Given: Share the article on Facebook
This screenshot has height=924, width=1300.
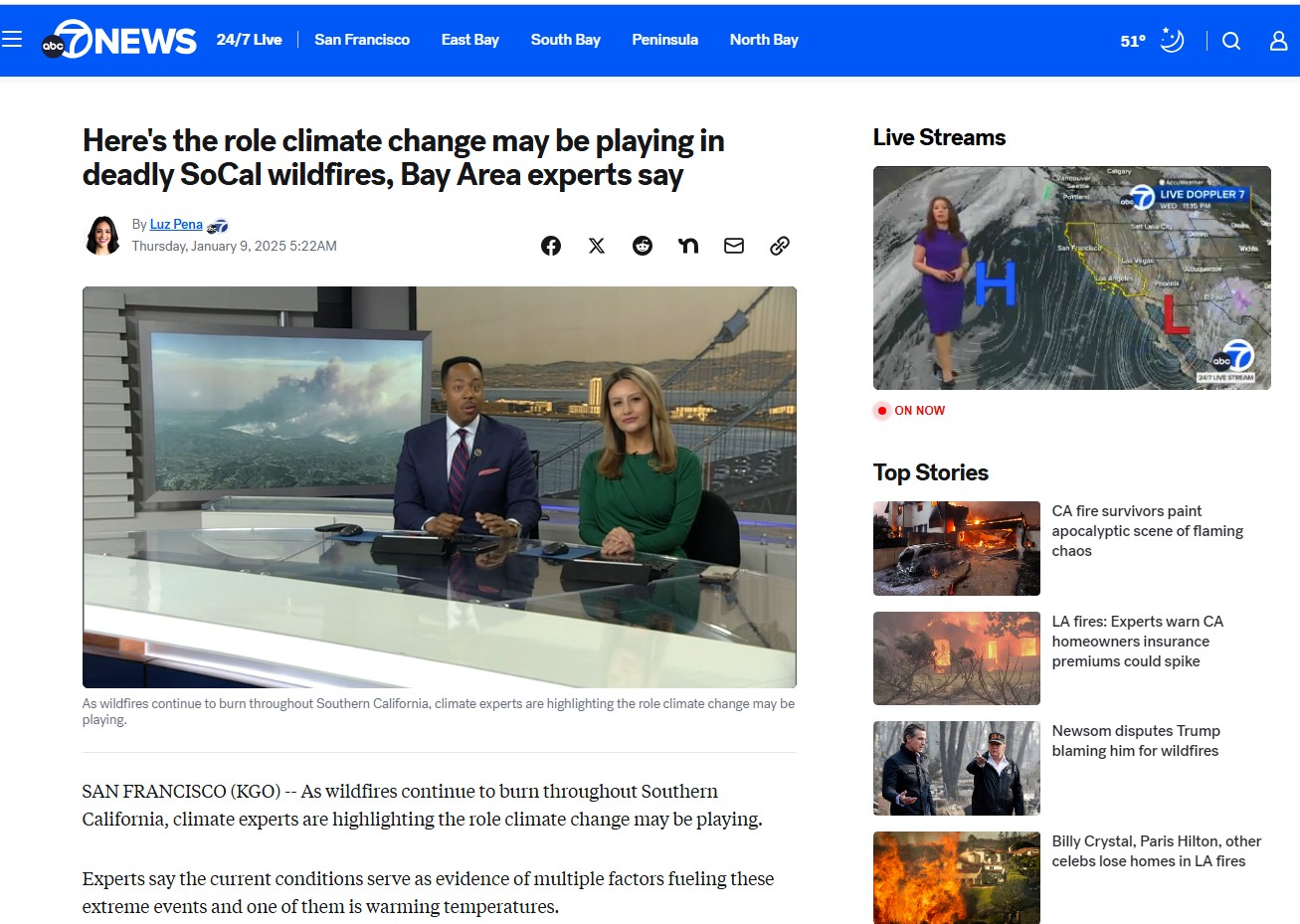Looking at the screenshot, I should [x=551, y=246].
